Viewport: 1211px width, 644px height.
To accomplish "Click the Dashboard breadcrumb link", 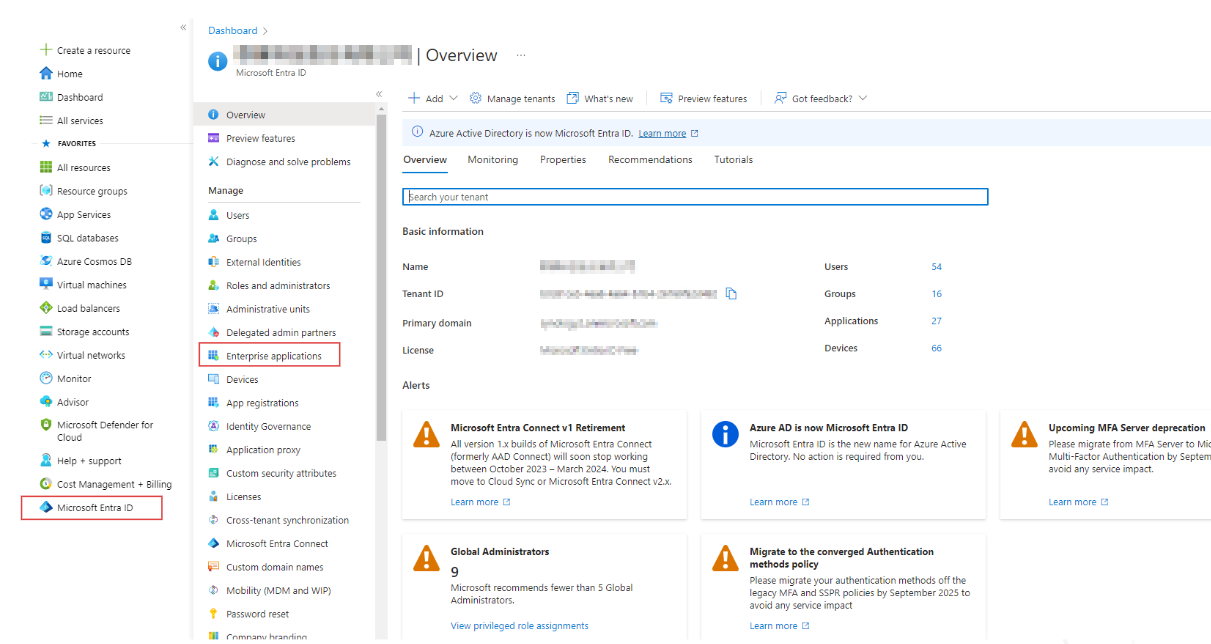I will pos(233,31).
